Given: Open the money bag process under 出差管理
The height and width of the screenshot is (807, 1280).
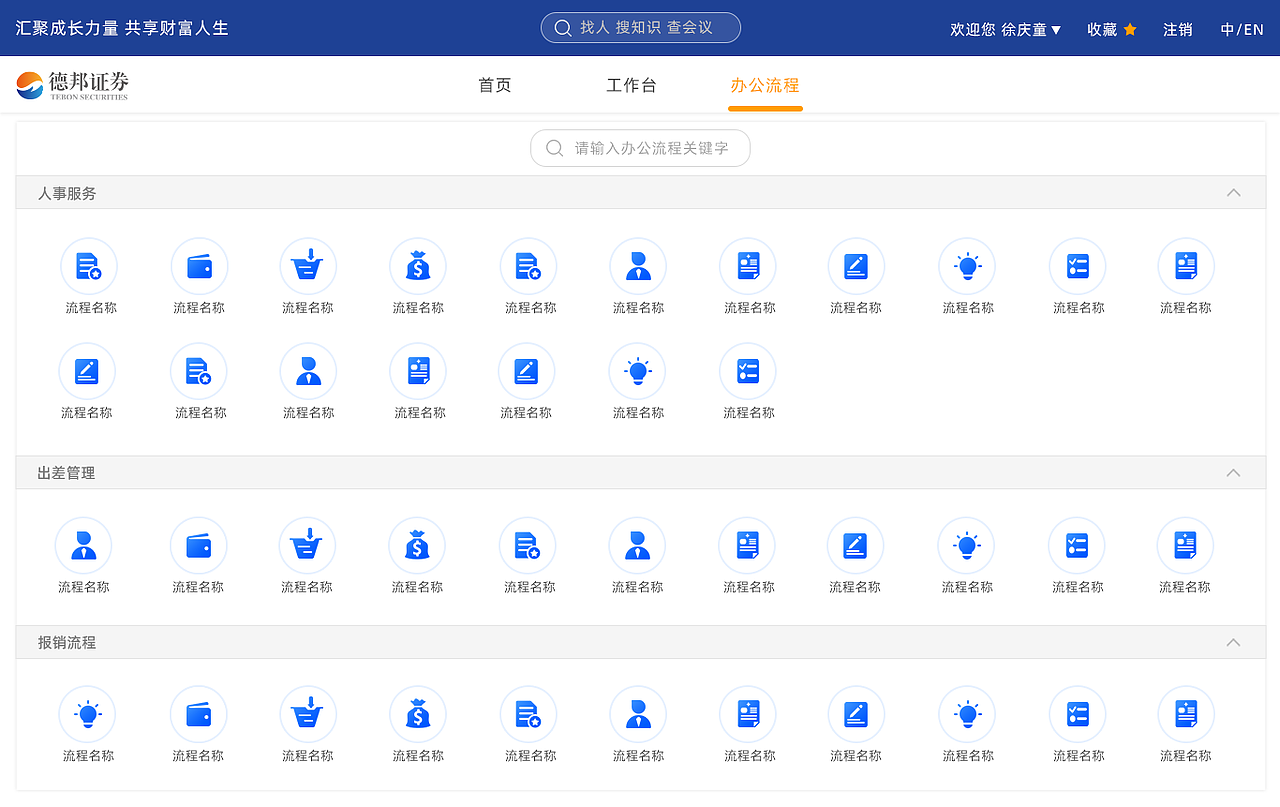Looking at the screenshot, I should coord(417,546).
